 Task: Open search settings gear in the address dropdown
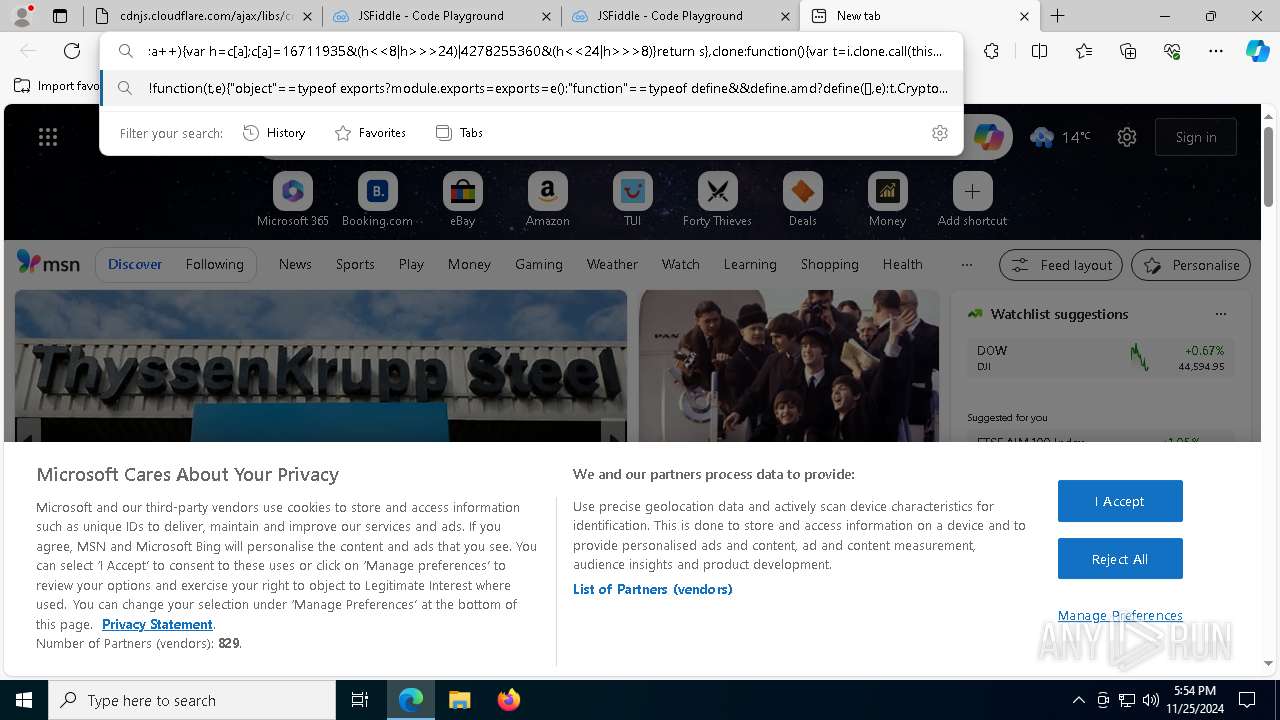[x=940, y=133]
